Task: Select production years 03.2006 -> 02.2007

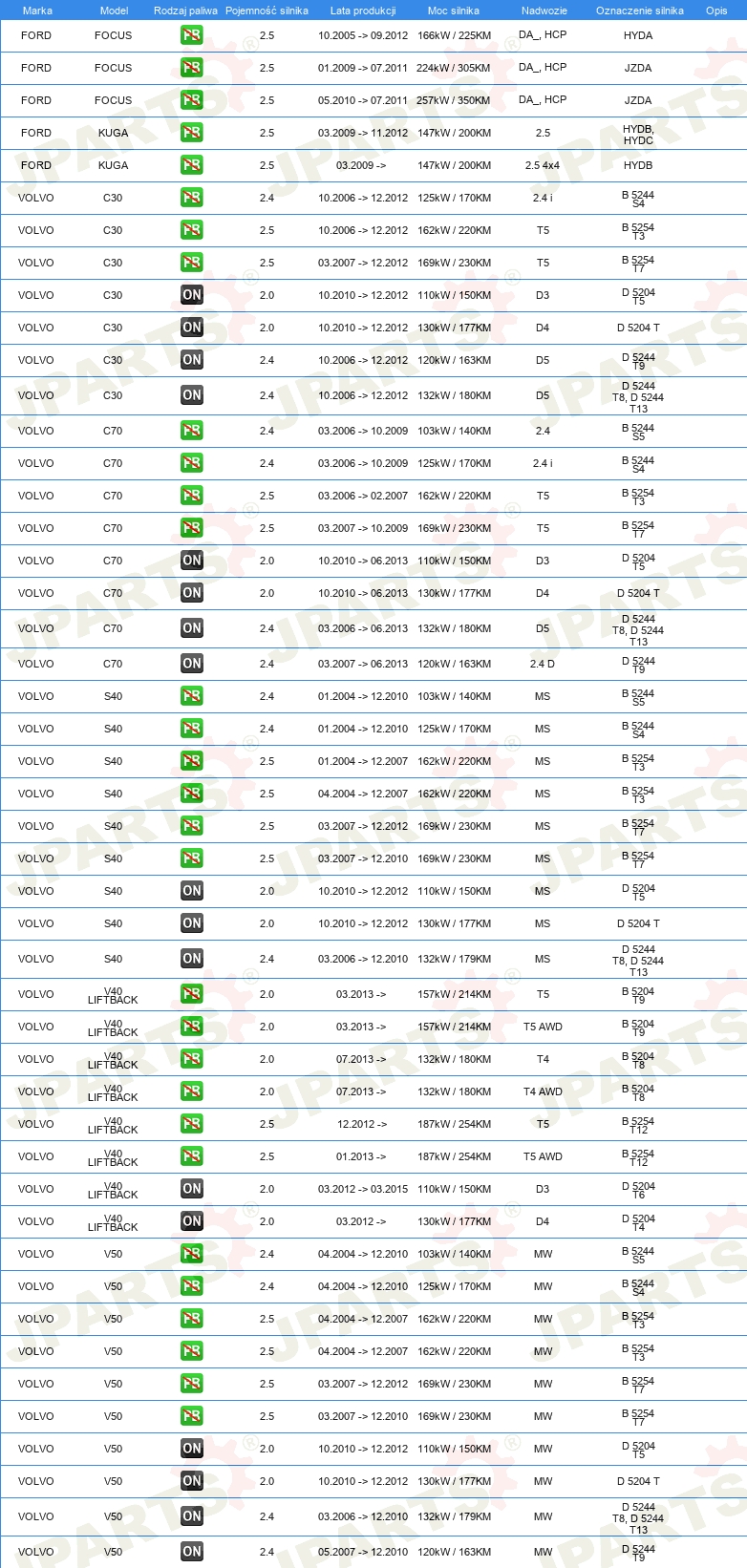Action: point(363,496)
